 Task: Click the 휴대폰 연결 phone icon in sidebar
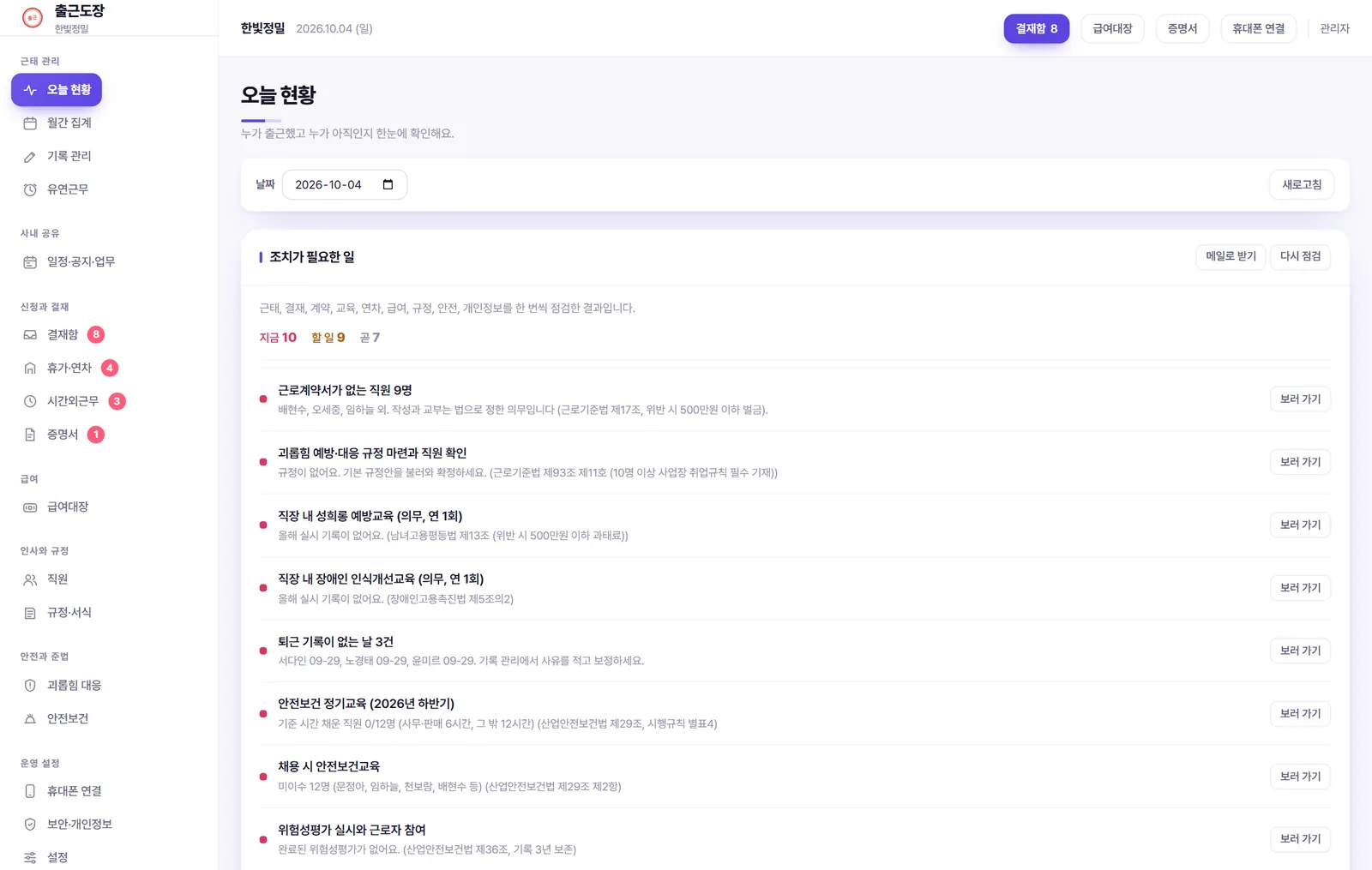click(30, 791)
